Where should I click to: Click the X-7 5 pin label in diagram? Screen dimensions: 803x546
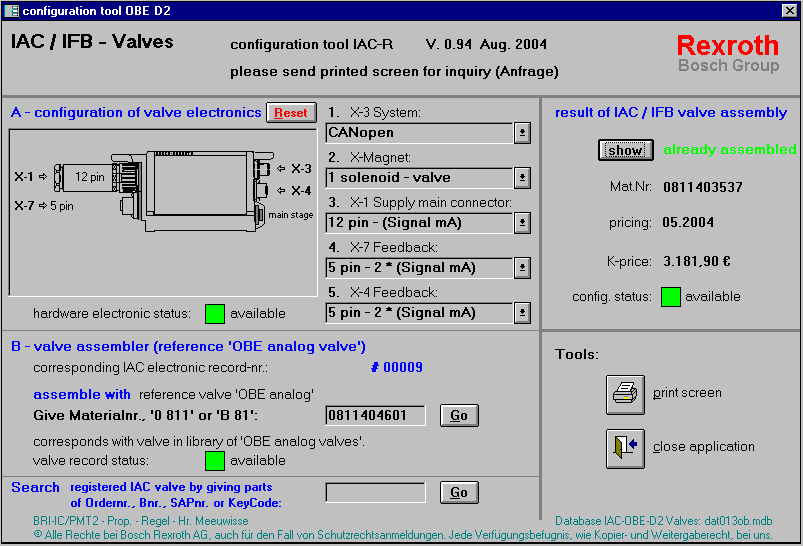coord(44,206)
